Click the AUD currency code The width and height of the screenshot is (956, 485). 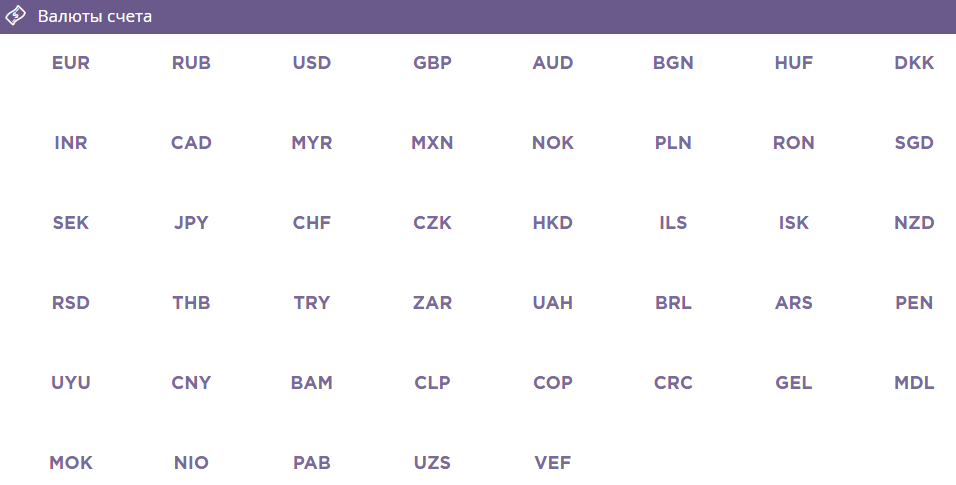[x=553, y=63]
